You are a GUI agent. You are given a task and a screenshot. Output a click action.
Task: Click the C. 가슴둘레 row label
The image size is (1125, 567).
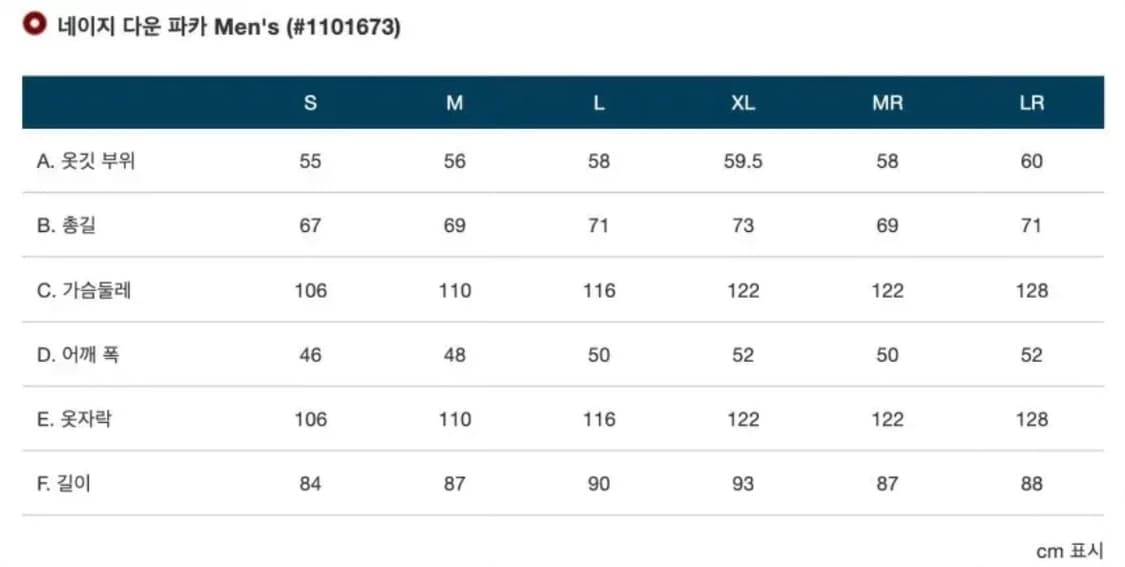pos(84,291)
